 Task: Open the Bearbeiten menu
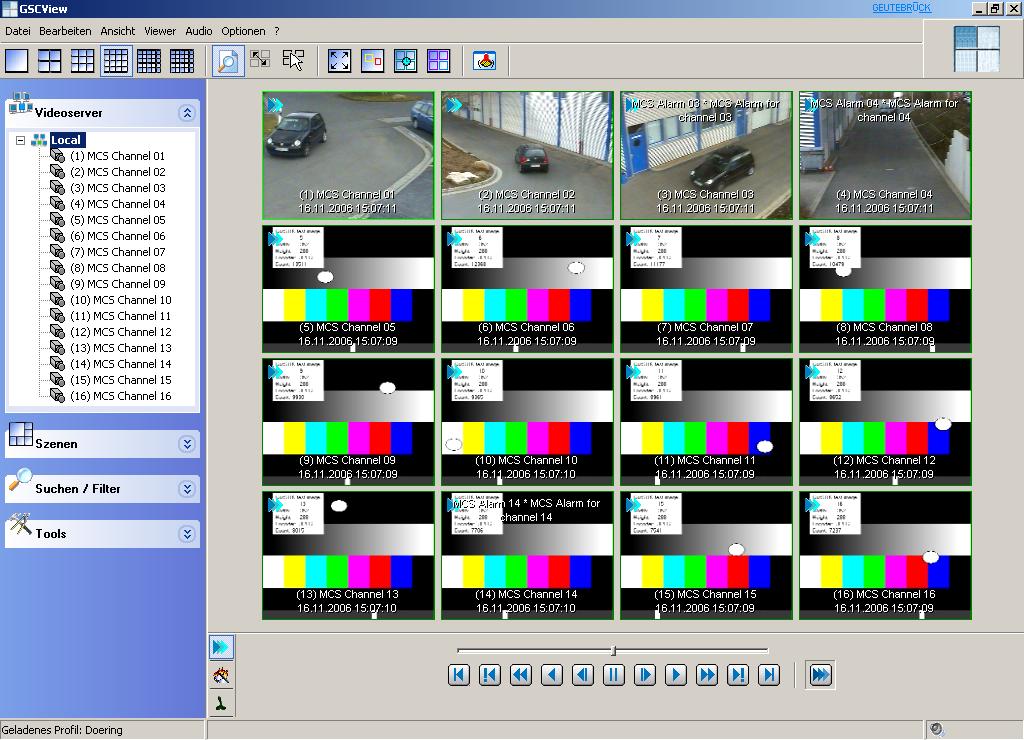click(x=65, y=31)
